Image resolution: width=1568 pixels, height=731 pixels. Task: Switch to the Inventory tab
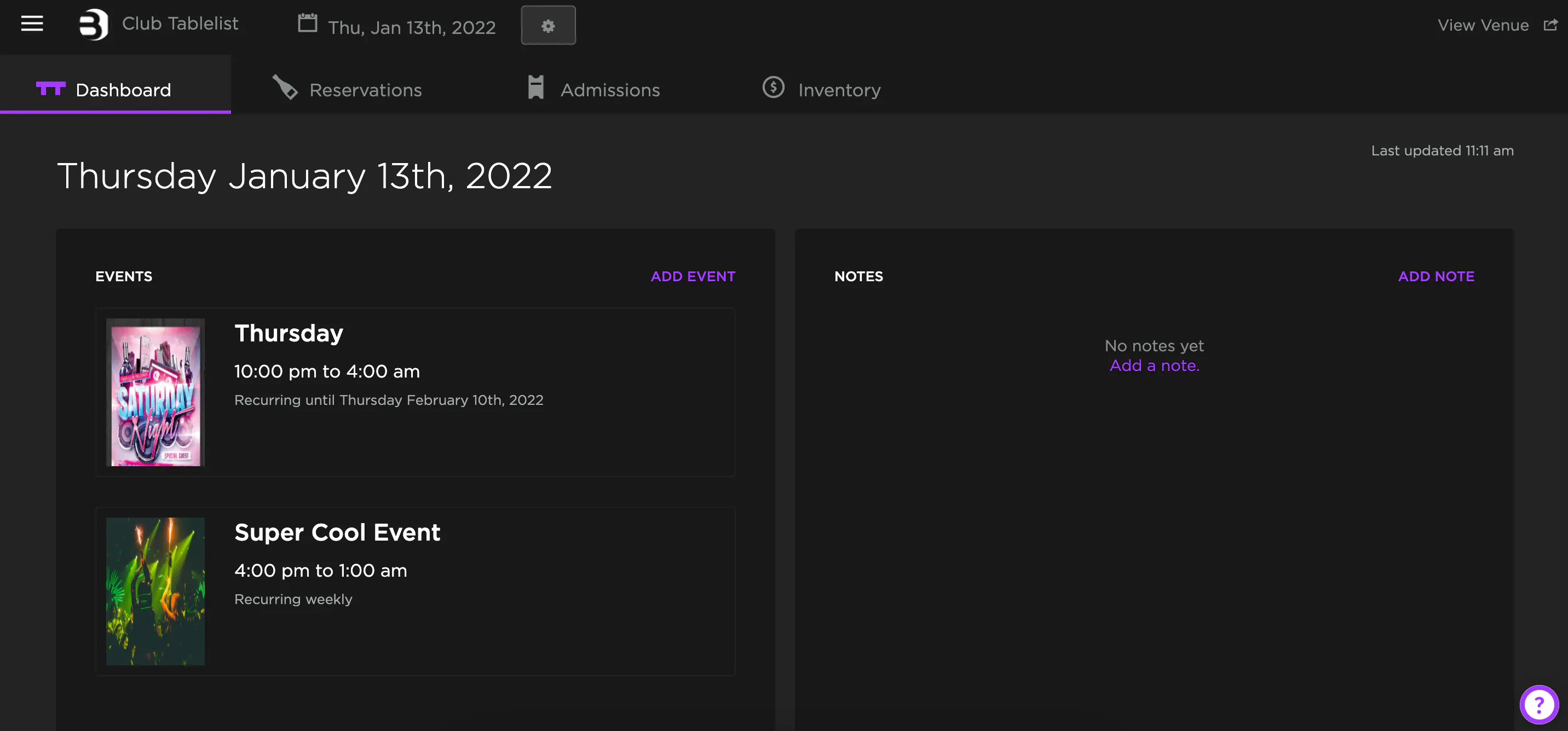click(839, 90)
